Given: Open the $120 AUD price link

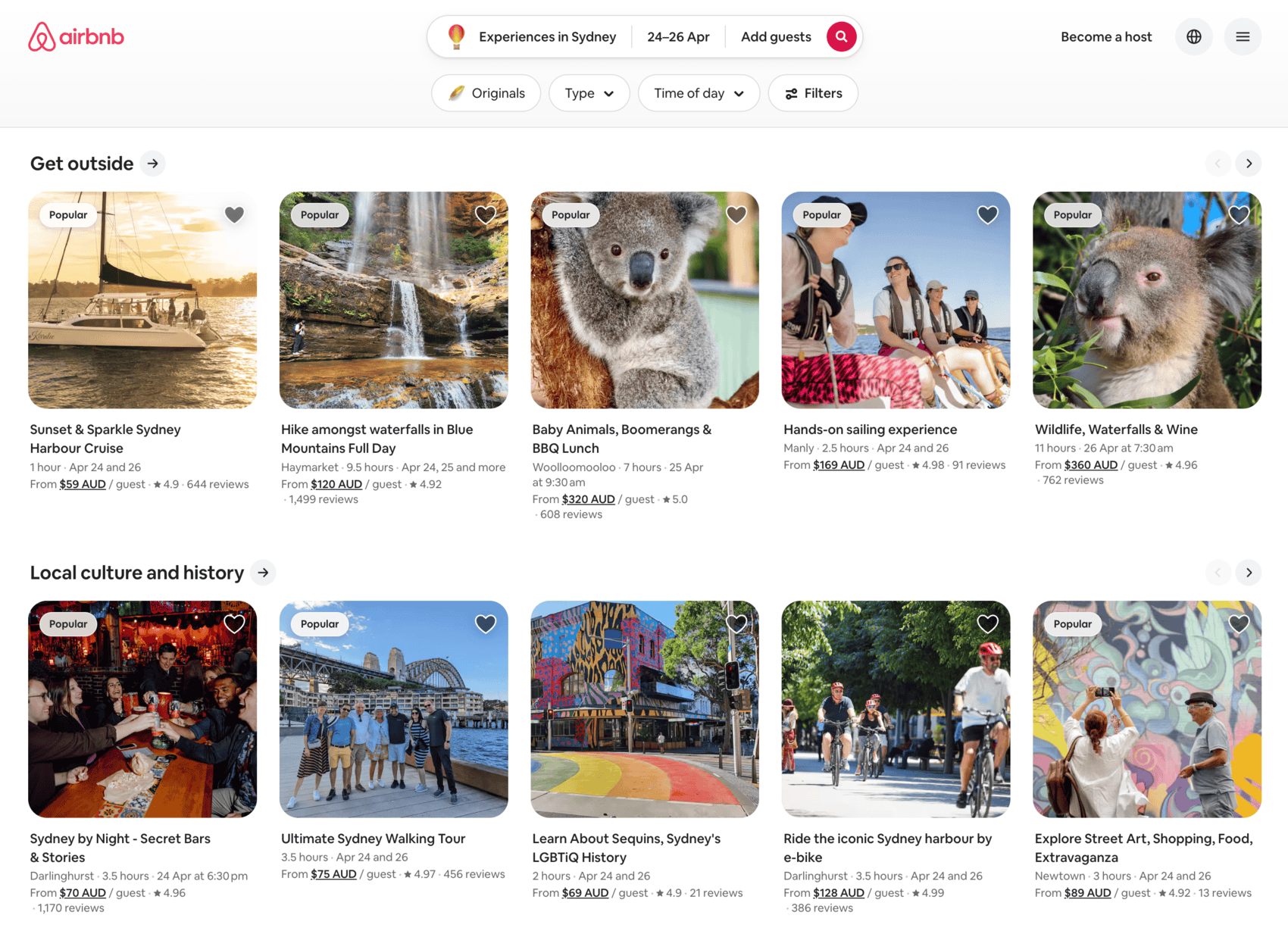Looking at the screenshot, I should click(x=337, y=483).
